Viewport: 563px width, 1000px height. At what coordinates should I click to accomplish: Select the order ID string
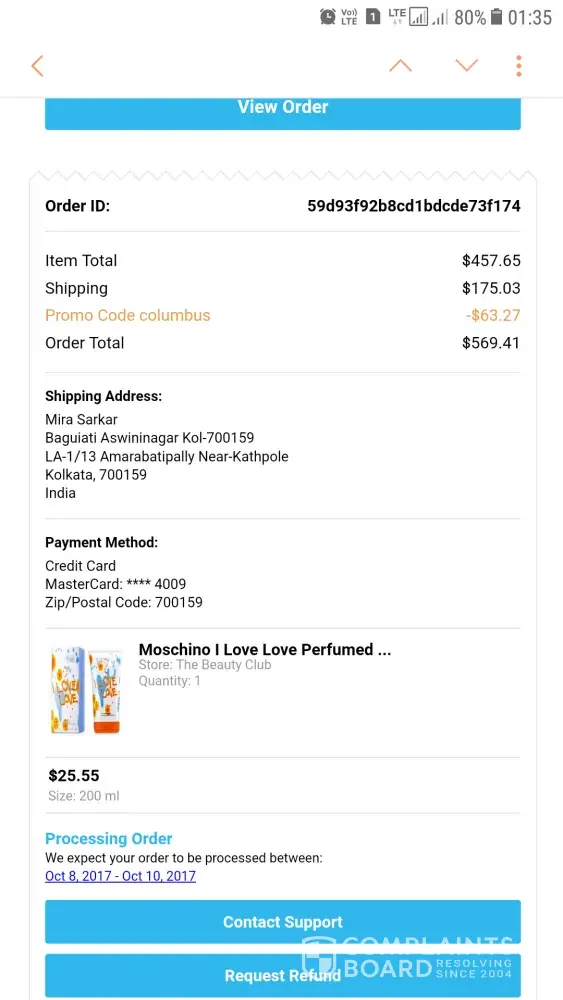(414, 206)
